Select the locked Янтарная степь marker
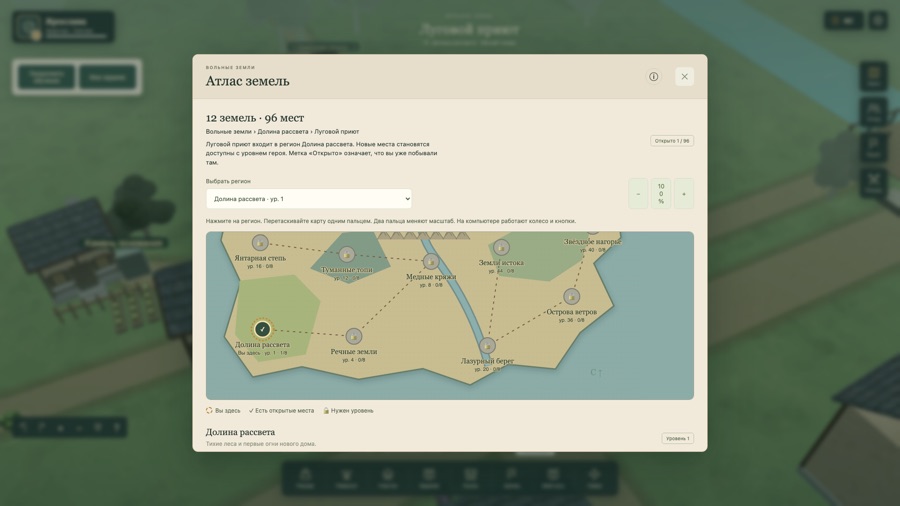The width and height of the screenshot is (900, 506). click(260, 243)
